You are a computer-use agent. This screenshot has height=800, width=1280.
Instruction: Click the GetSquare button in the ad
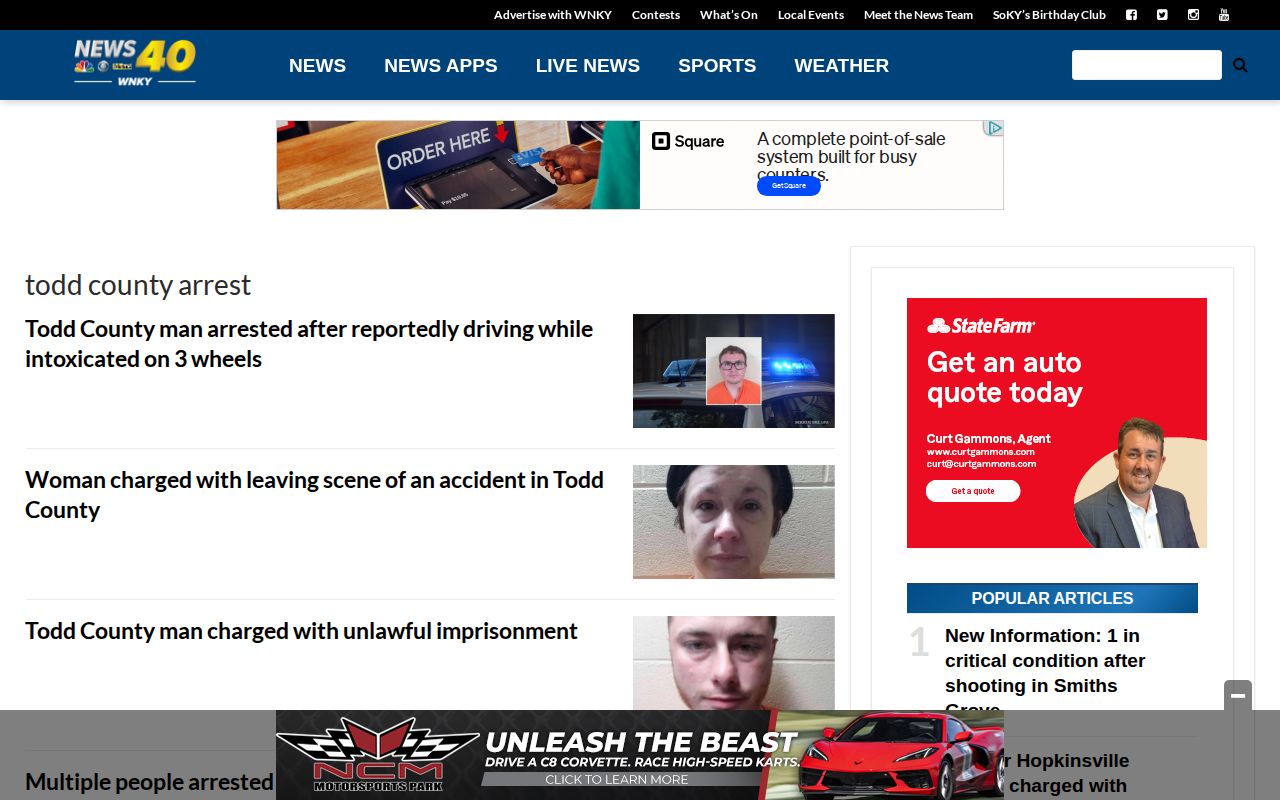789,186
